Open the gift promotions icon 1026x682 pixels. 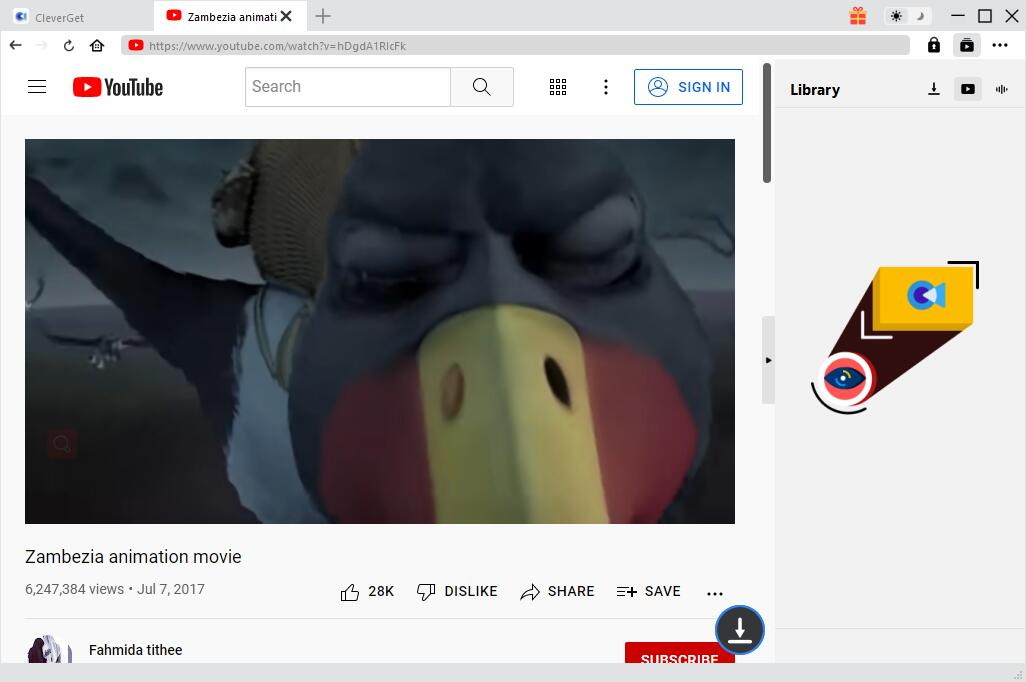pyautogui.click(x=857, y=16)
